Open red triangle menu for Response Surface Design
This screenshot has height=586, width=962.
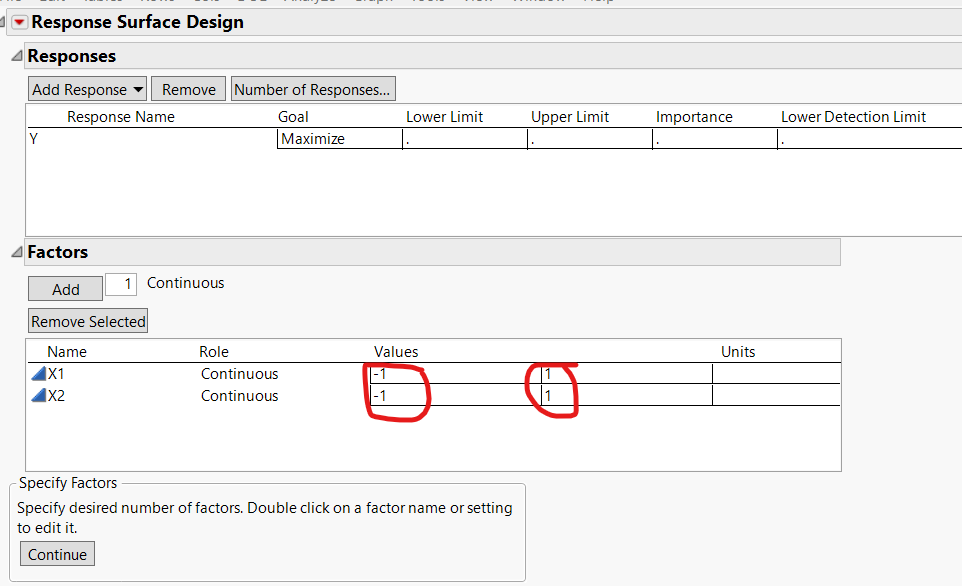click(x=18, y=22)
